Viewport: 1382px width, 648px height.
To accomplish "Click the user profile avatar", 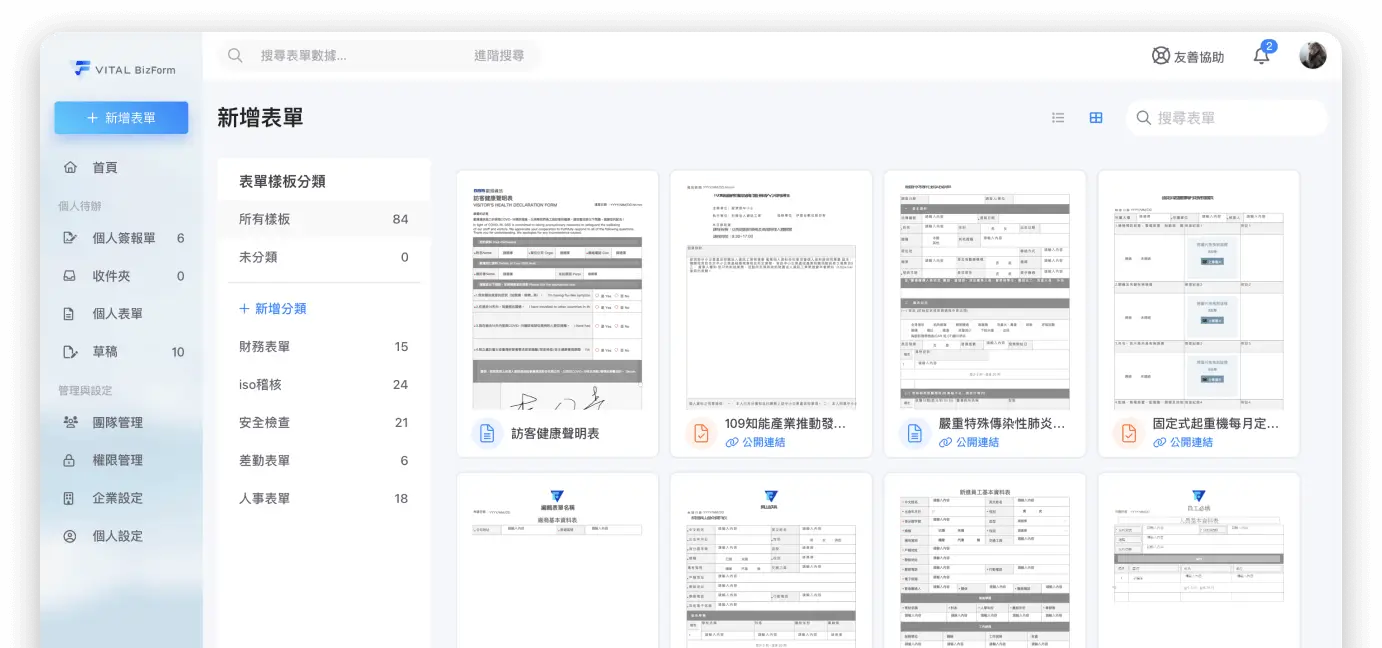I will click(1313, 55).
